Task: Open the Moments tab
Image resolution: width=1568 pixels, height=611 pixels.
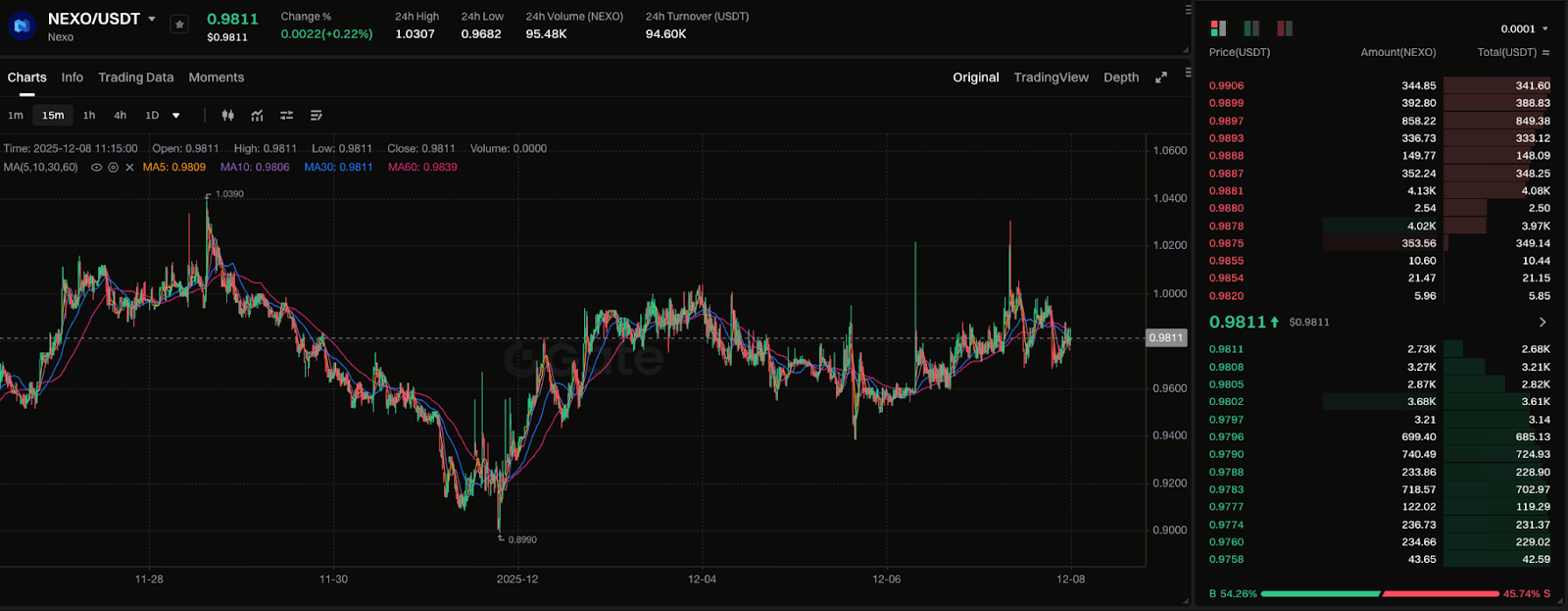Action: (216, 77)
